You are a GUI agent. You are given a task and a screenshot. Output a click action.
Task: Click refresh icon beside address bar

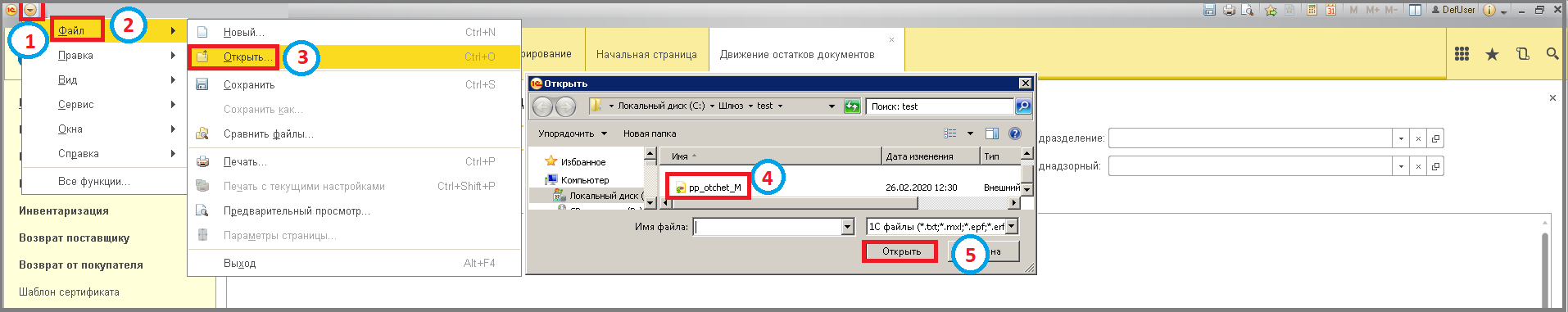[852, 106]
